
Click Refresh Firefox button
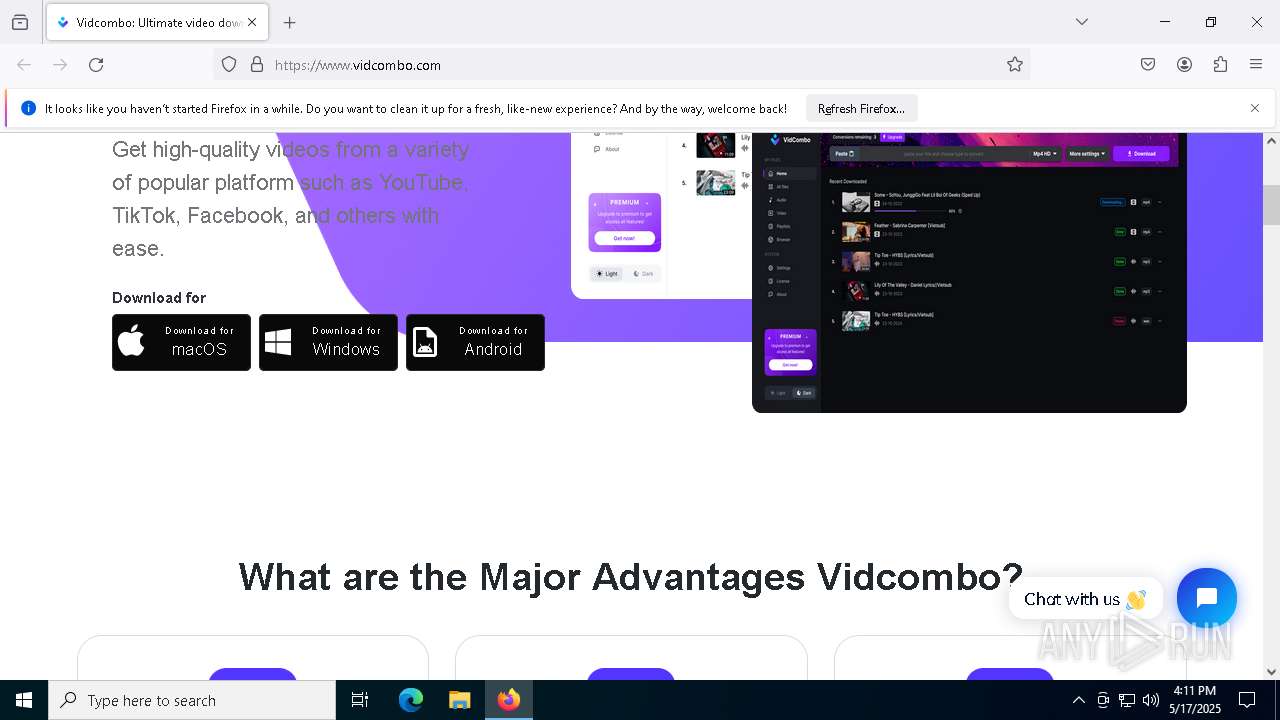click(861, 109)
